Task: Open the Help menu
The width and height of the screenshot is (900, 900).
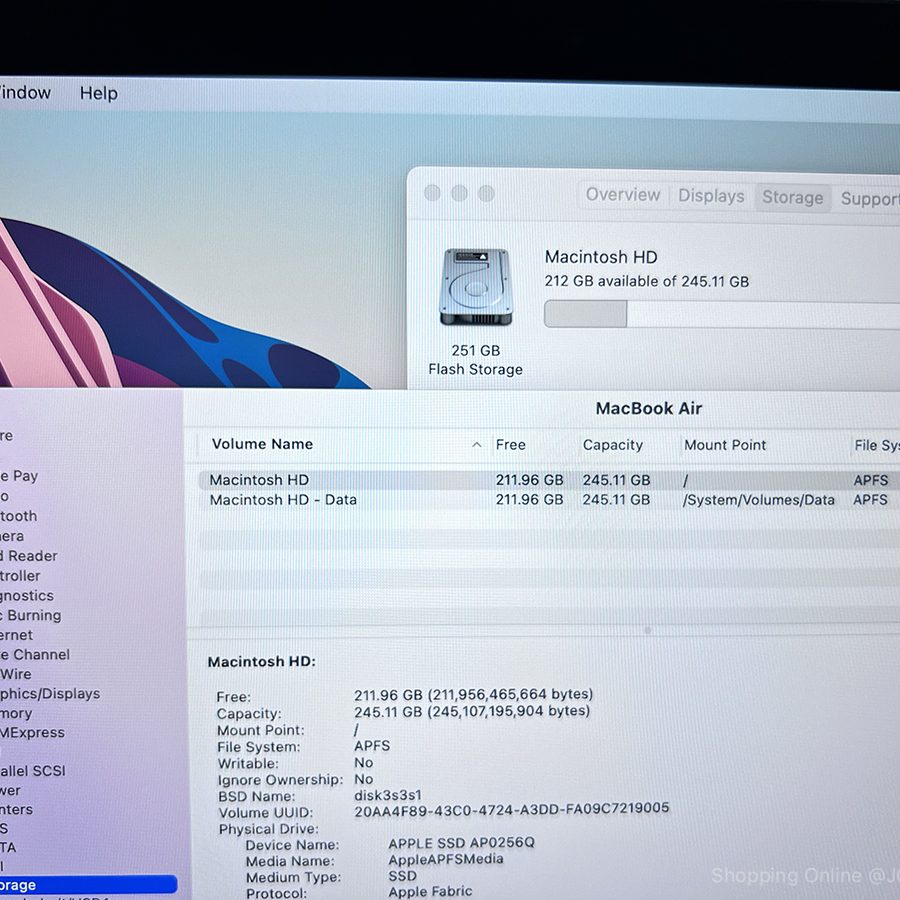Action: (99, 93)
